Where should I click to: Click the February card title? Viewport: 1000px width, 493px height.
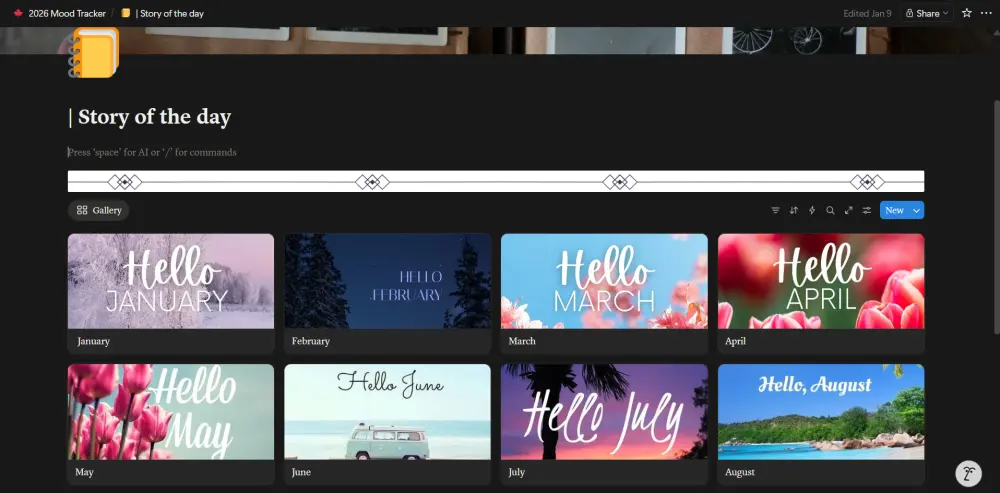coord(311,341)
